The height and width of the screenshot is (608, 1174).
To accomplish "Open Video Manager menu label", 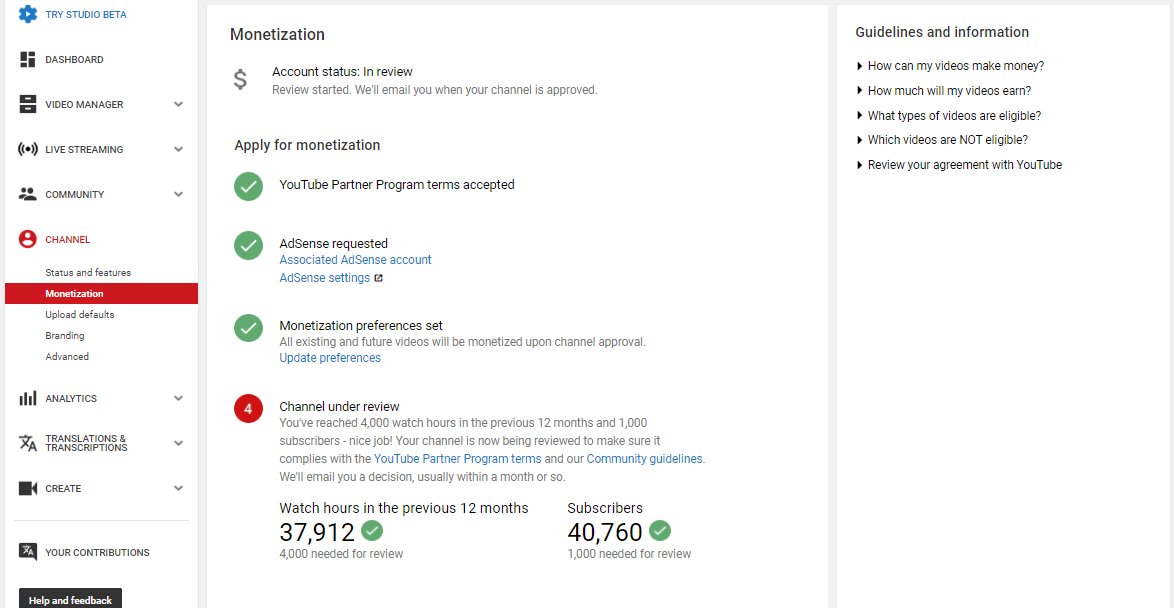I will coord(84,104).
